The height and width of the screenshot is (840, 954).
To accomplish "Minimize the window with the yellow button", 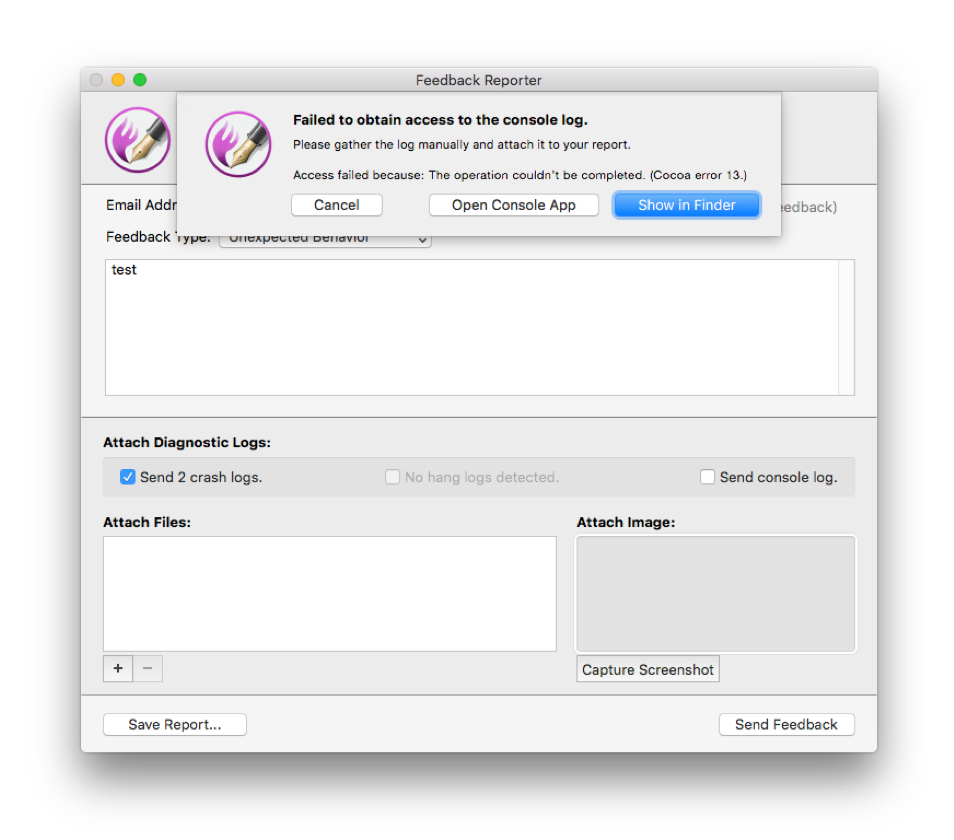I will click(x=118, y=80).
